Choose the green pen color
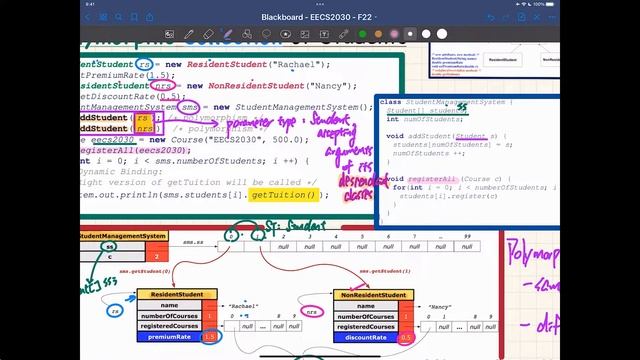The image size is (640, 360). coord(362,34)
